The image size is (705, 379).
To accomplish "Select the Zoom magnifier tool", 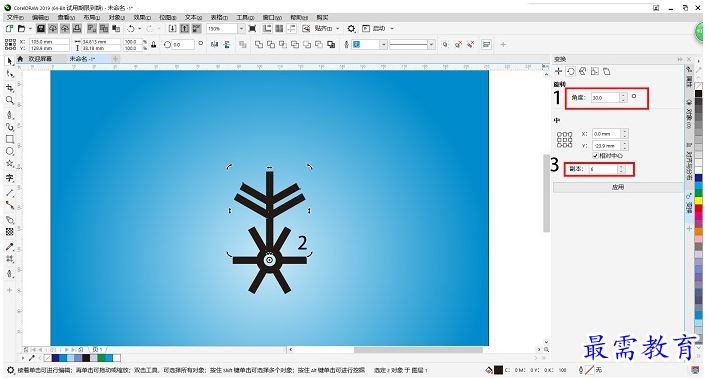I will (9, 100).
